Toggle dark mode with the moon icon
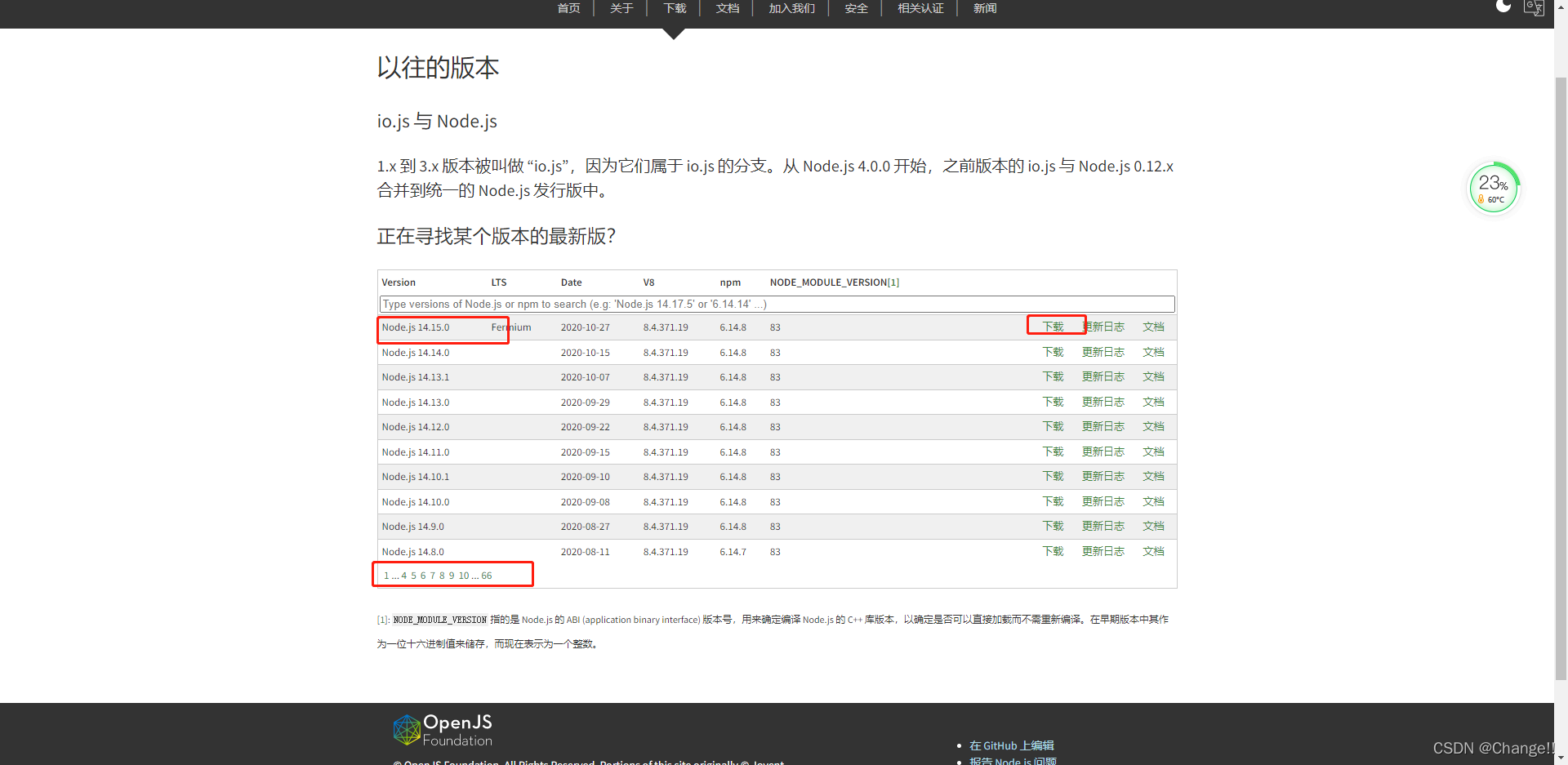The width and height of the screenshot is (1568, 765). coord(1503,6)
